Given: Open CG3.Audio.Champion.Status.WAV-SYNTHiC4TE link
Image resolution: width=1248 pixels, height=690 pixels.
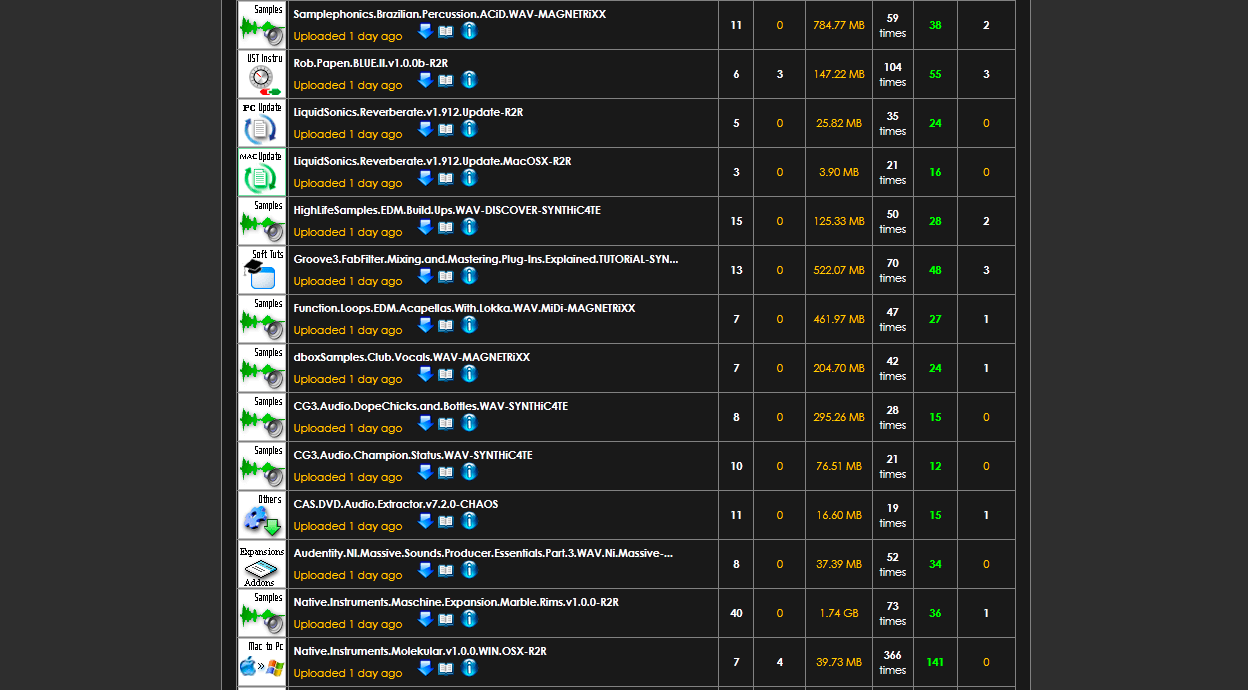Looking at the screenshot, I should (413, 455).
